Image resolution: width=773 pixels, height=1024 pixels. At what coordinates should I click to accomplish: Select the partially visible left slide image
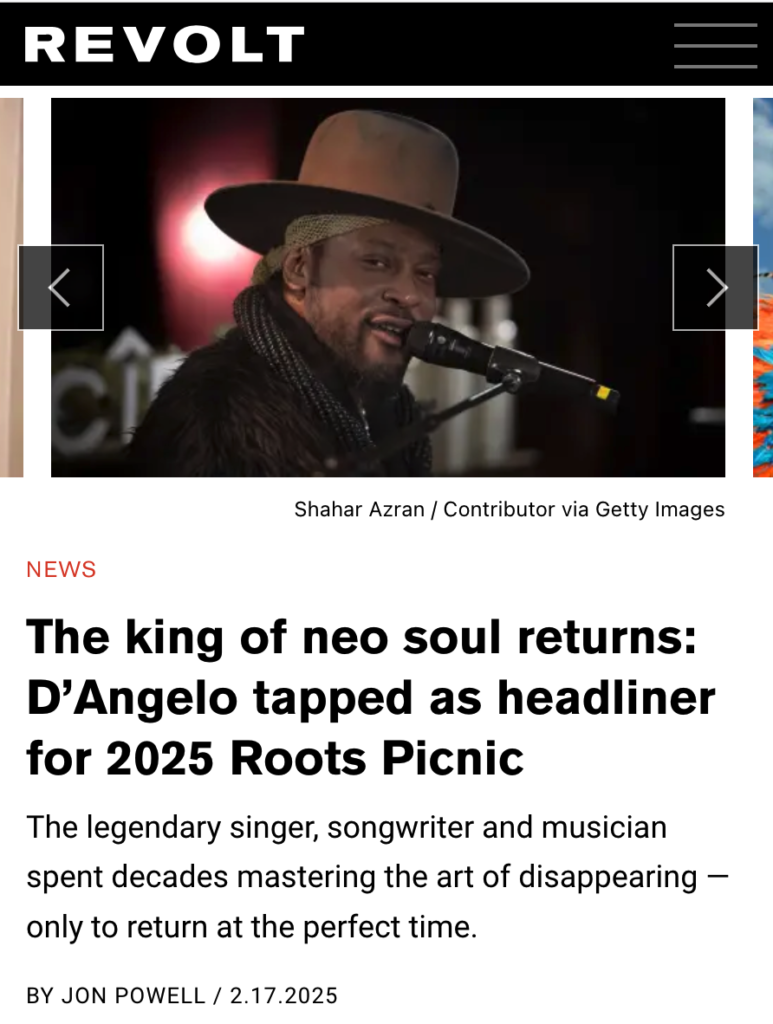(11, 287)
